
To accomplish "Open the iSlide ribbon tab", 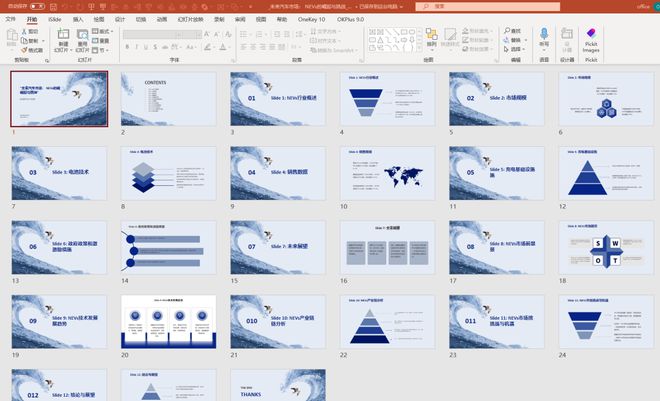I will tap(55, 19).
